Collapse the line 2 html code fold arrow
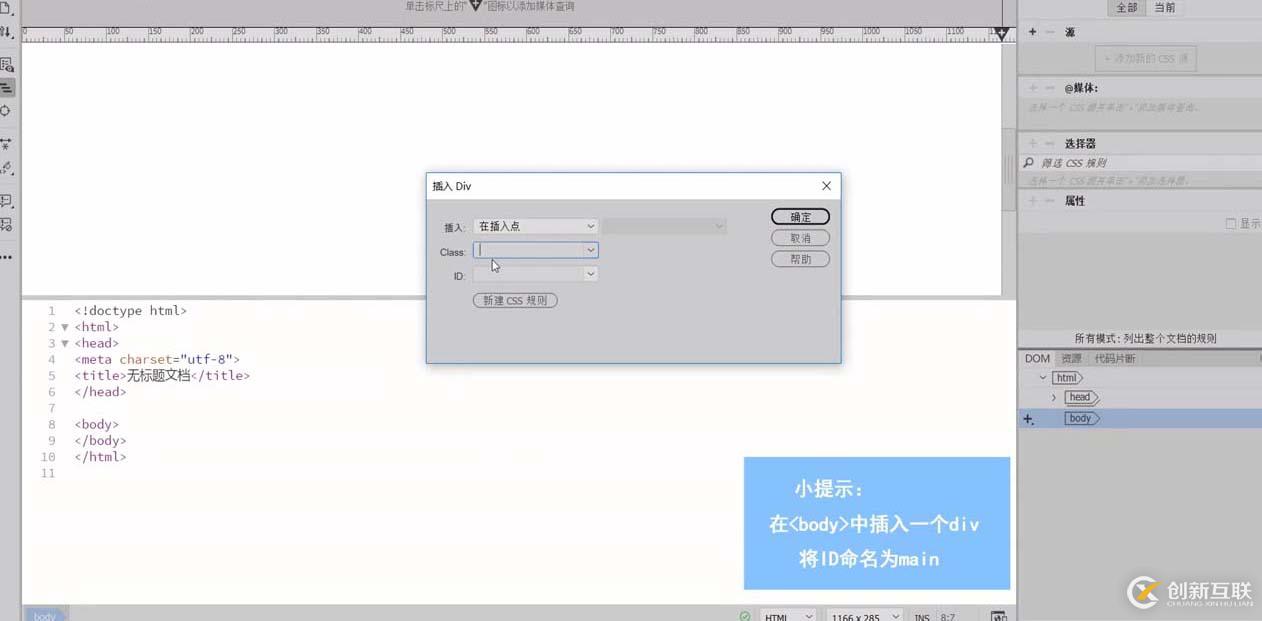1262x621 pixels. pyautogui.click(x=65, y=327)
